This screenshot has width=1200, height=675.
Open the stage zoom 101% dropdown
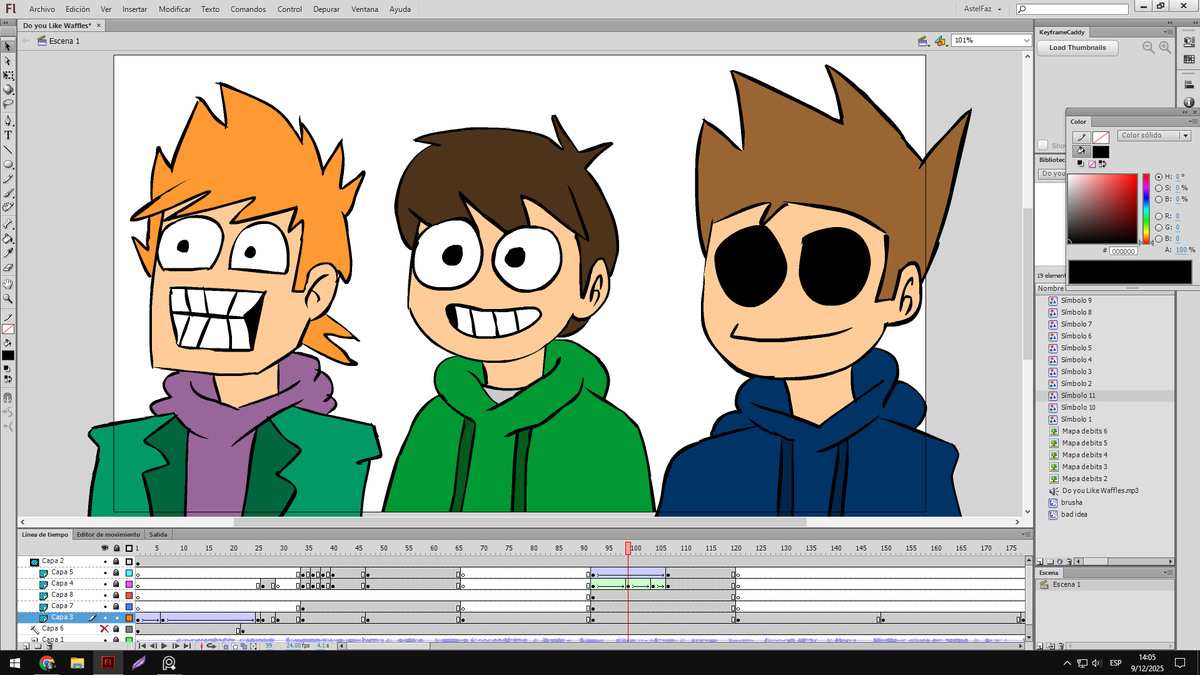click(x=1026, y=41)
